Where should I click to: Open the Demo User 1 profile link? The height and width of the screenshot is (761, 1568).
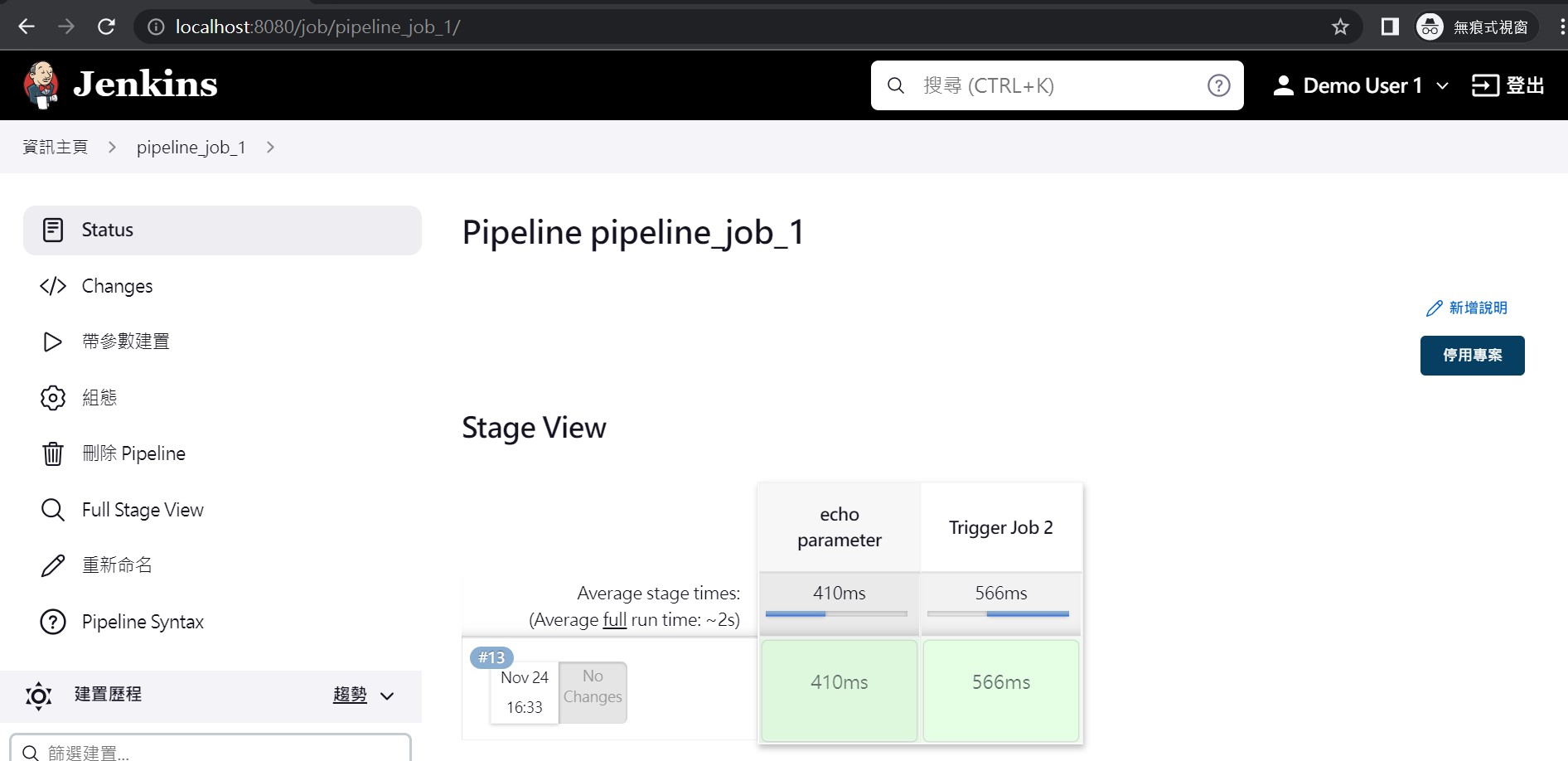tap(1362, 85)
